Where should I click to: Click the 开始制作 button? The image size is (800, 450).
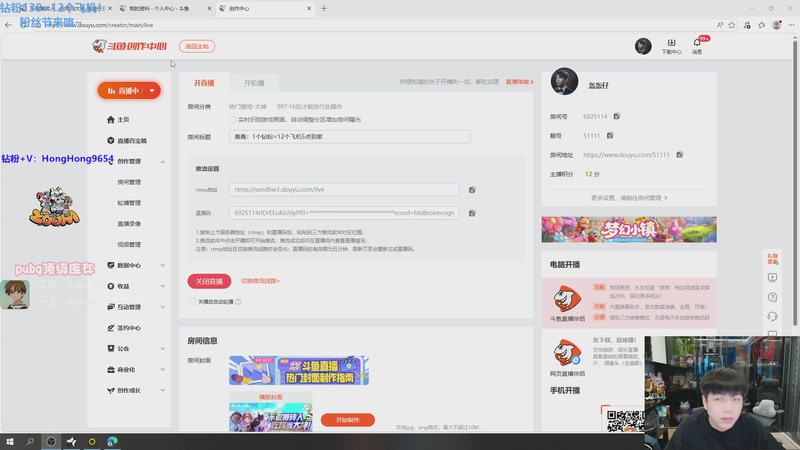347,420
